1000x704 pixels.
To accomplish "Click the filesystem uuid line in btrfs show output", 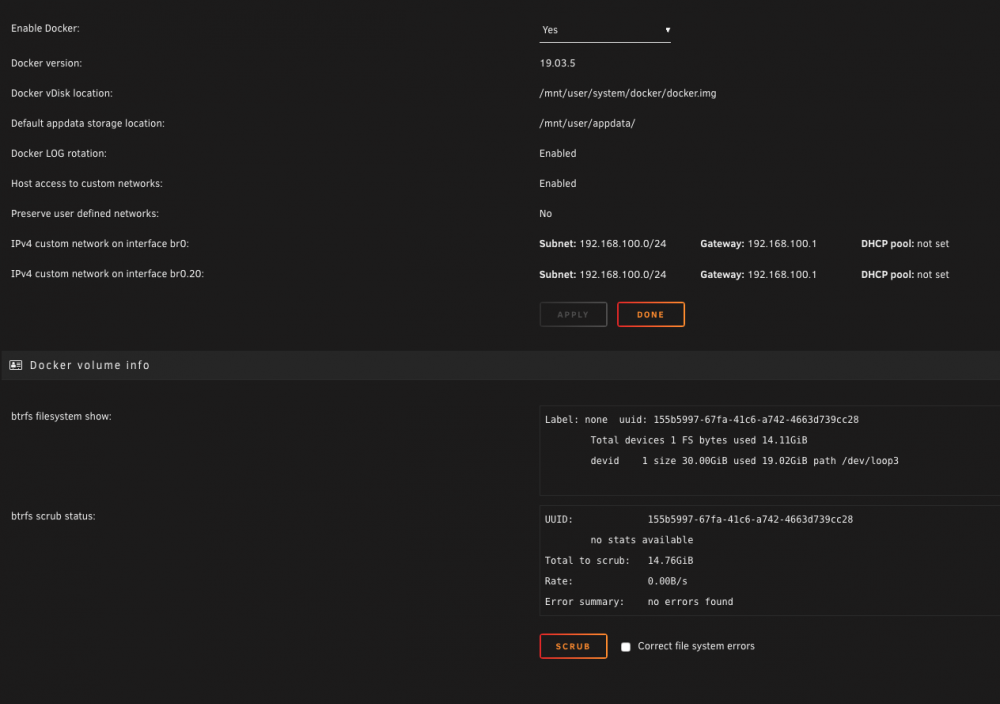I will [x=702, y=420].
